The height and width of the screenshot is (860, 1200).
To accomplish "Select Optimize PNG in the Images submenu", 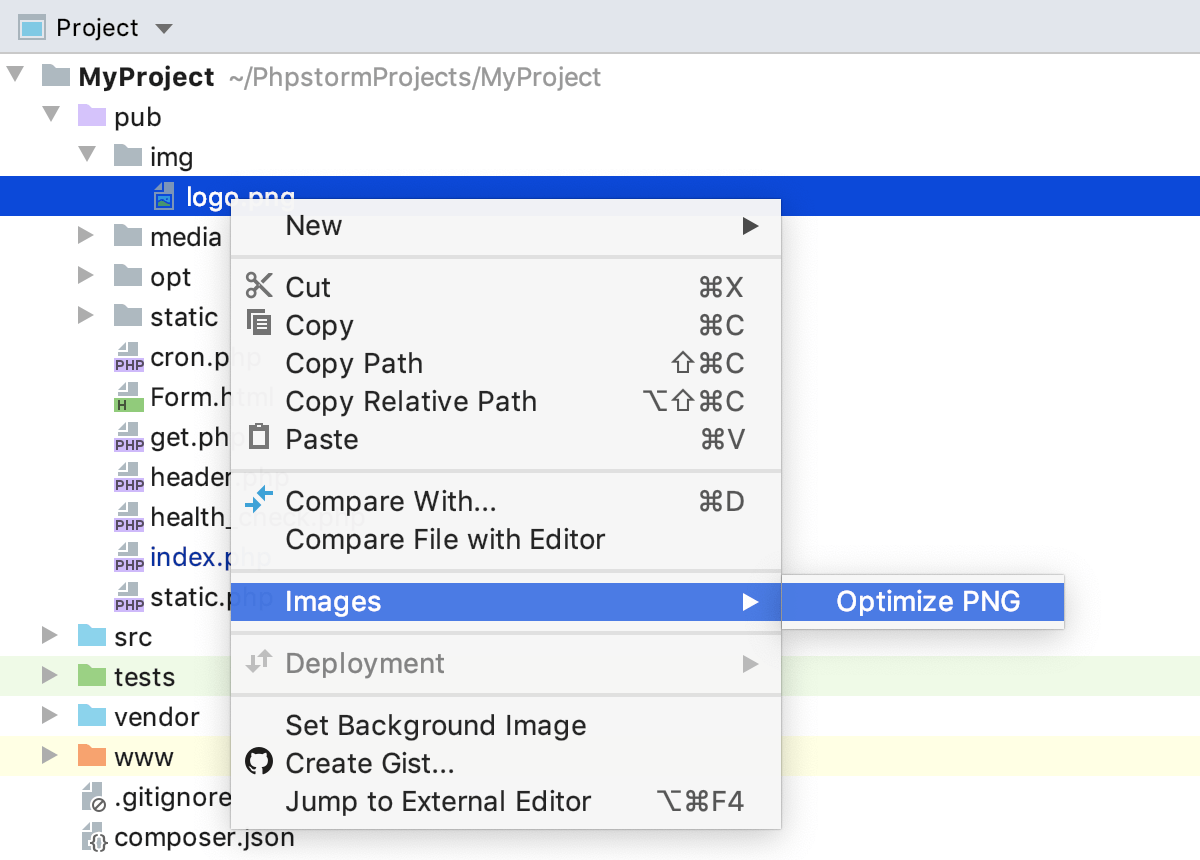I will [x=927, y=601].
